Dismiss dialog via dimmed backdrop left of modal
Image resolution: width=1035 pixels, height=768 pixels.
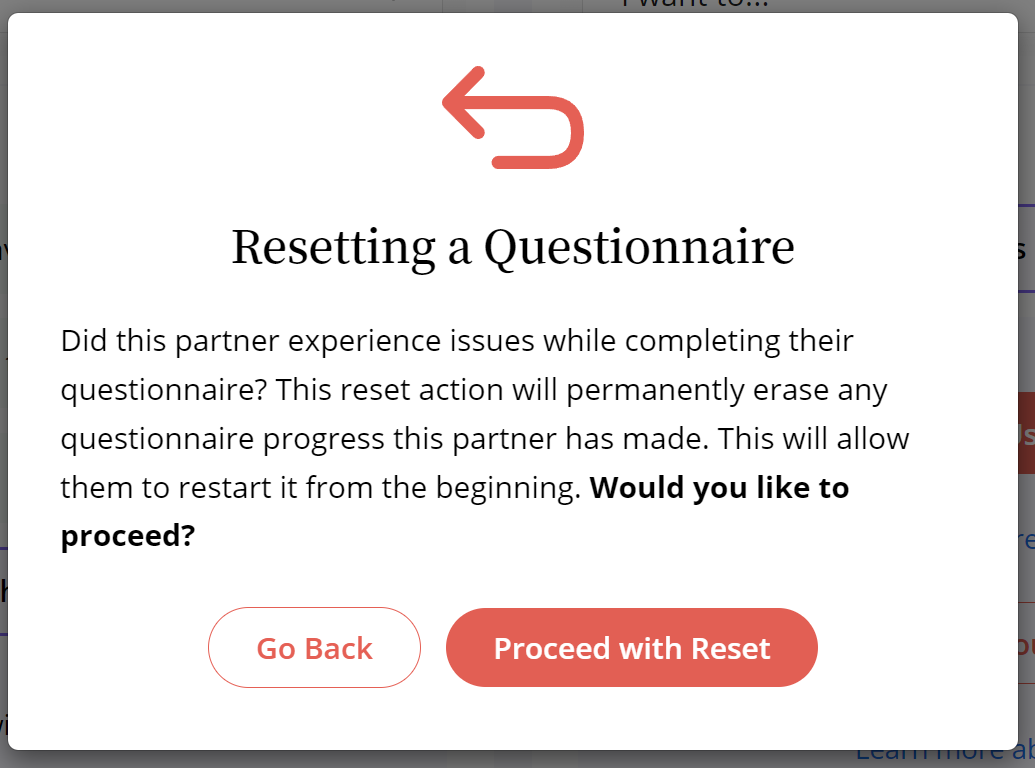click(x=3, y=396)
